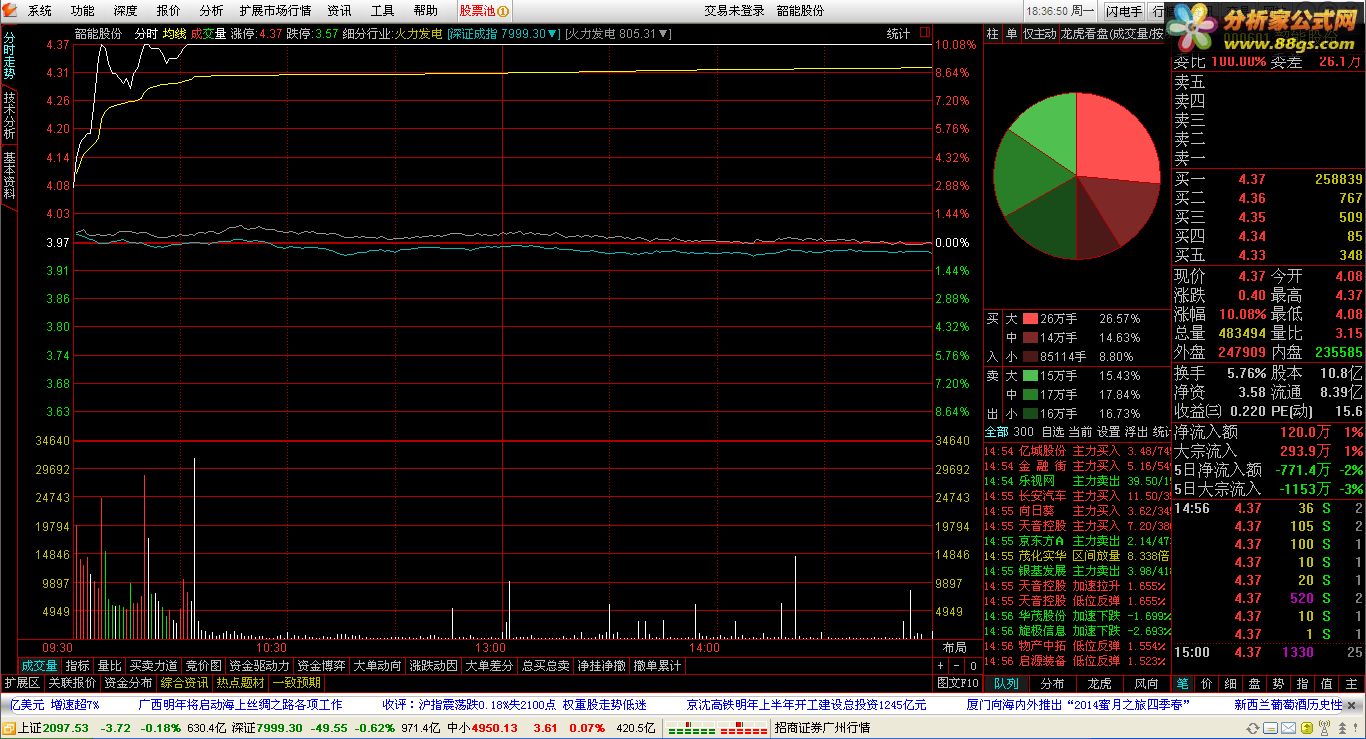Viewport: 1366px width, 739px height.
Task: Toggle the 柱 bar view option
Action: (993, 34)
